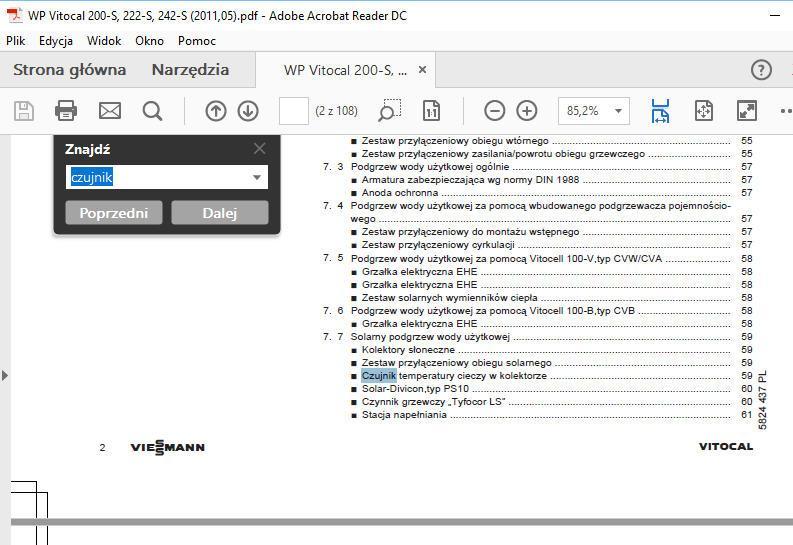Expand the Znajdź search options arrow
Screen dimensions: 793x545
tap(256, 177)
